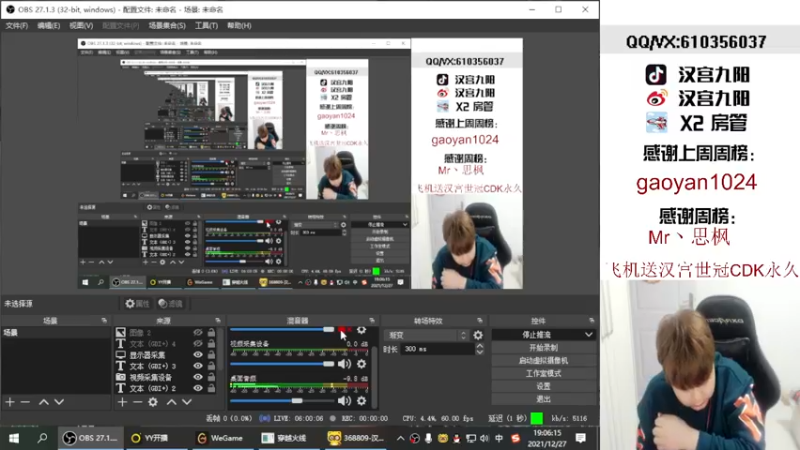Undock 控件 panel via header icon
The height and width of the screenshot is (450, 800).
tap(591, 320)
